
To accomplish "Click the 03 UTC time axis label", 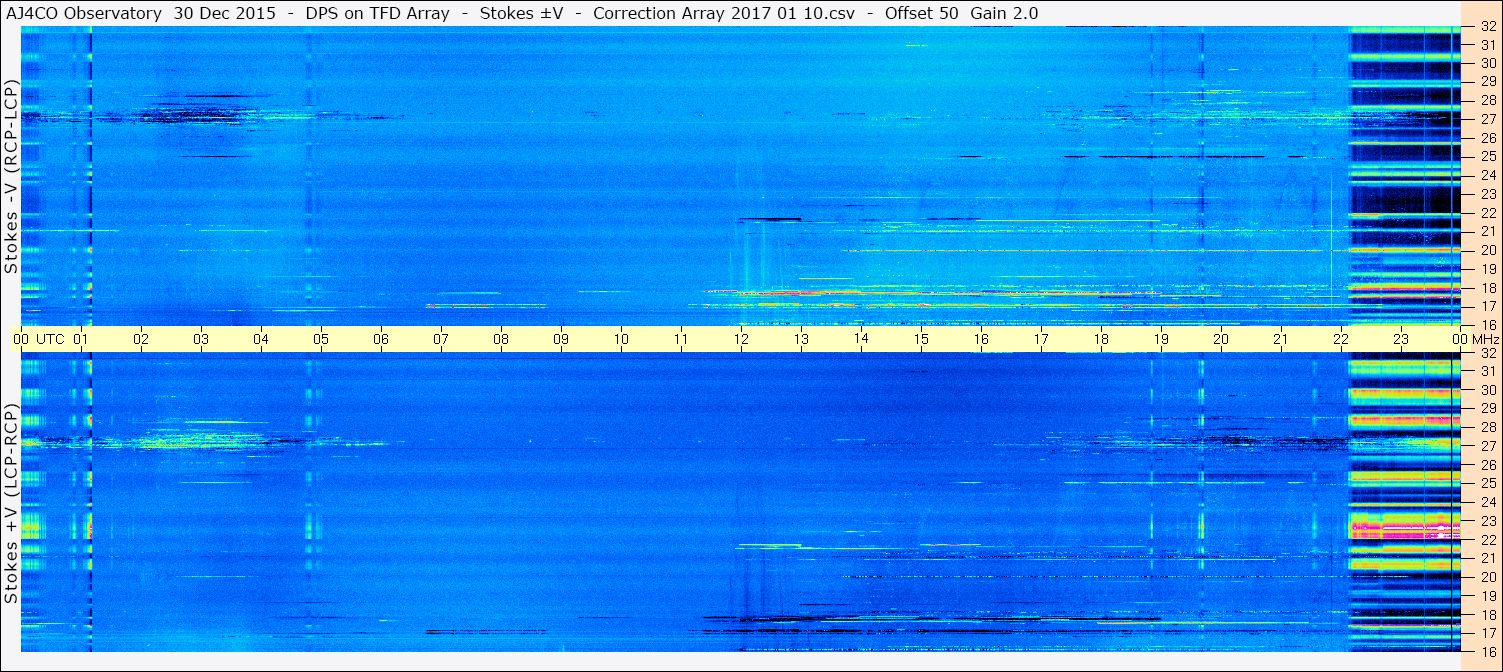I will [x=201, y=339].
